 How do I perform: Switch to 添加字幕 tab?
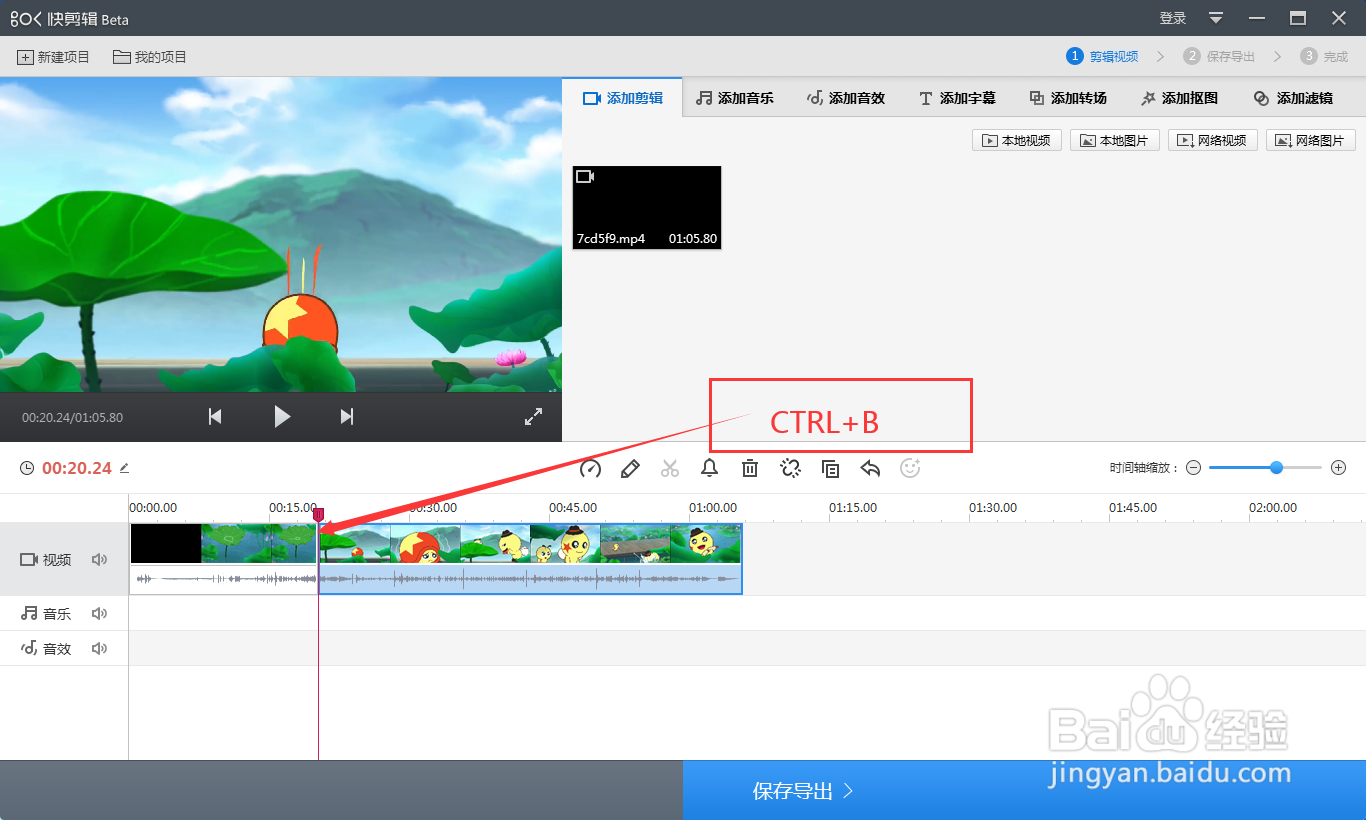coord(957,98)
